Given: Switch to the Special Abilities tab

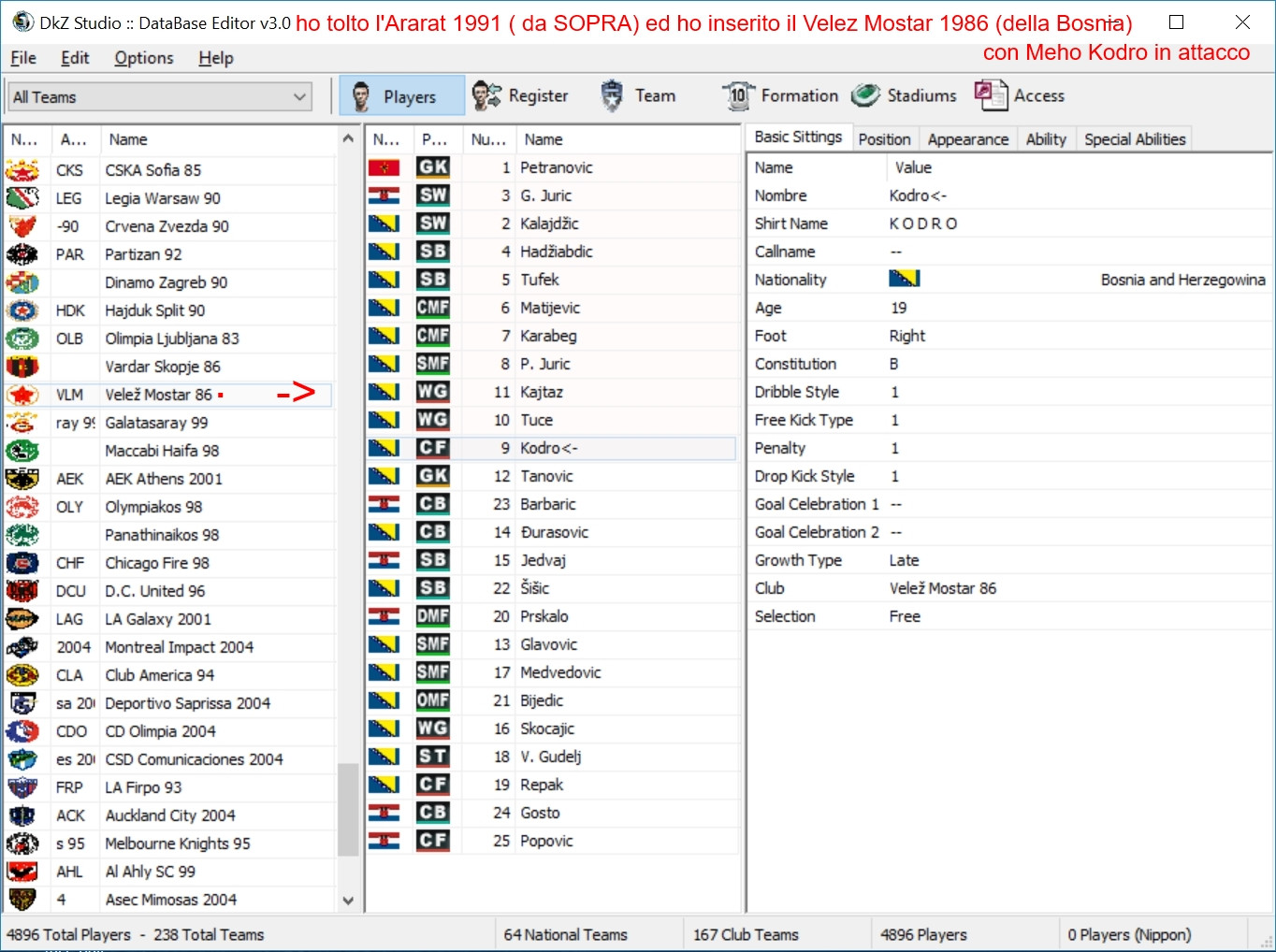Looking at the screenshot, I should pos(1135,139).
